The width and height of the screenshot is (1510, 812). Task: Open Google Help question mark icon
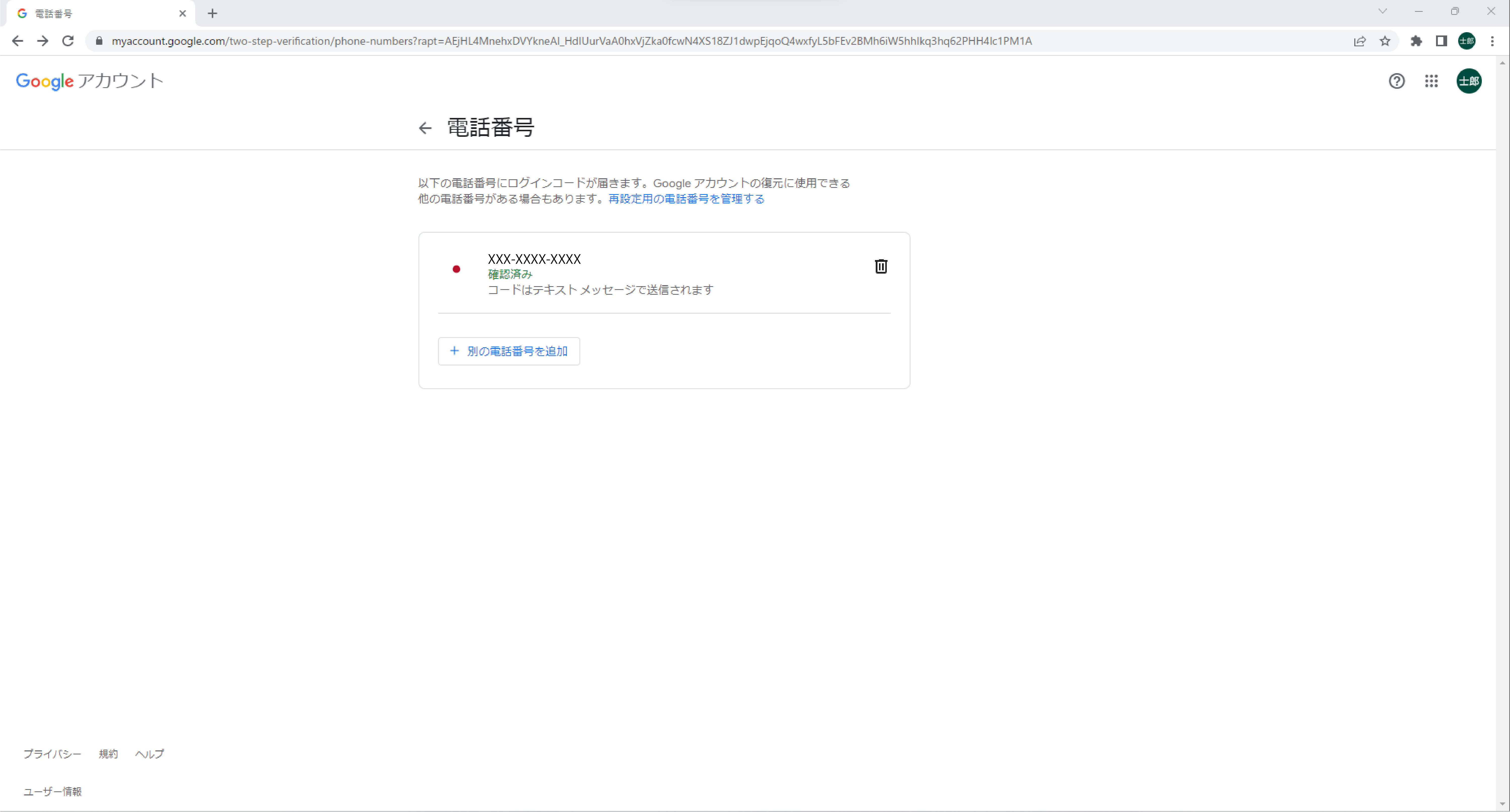[1396, 81]
